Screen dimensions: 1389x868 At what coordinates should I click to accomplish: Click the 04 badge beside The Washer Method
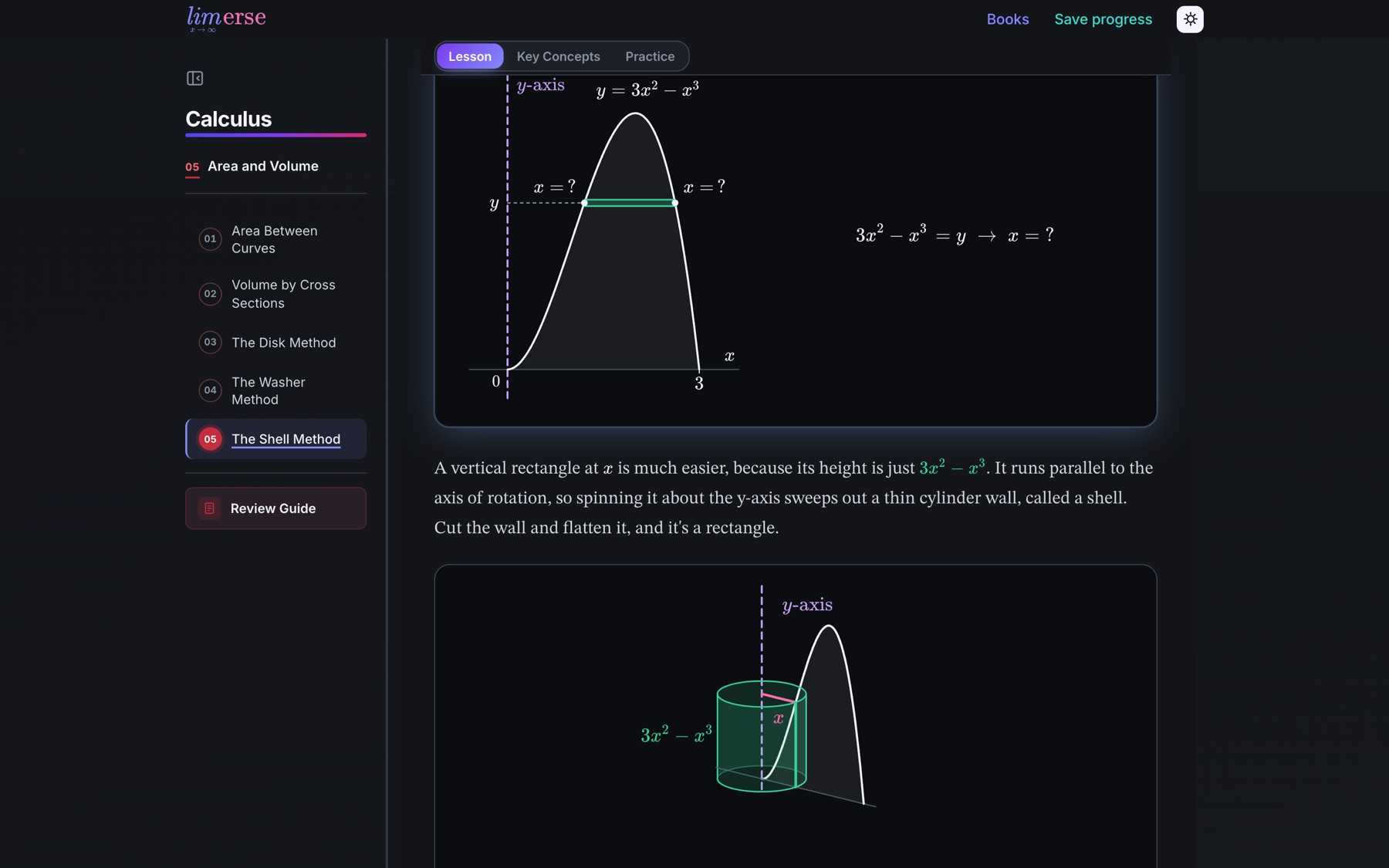tap(210, 390)
